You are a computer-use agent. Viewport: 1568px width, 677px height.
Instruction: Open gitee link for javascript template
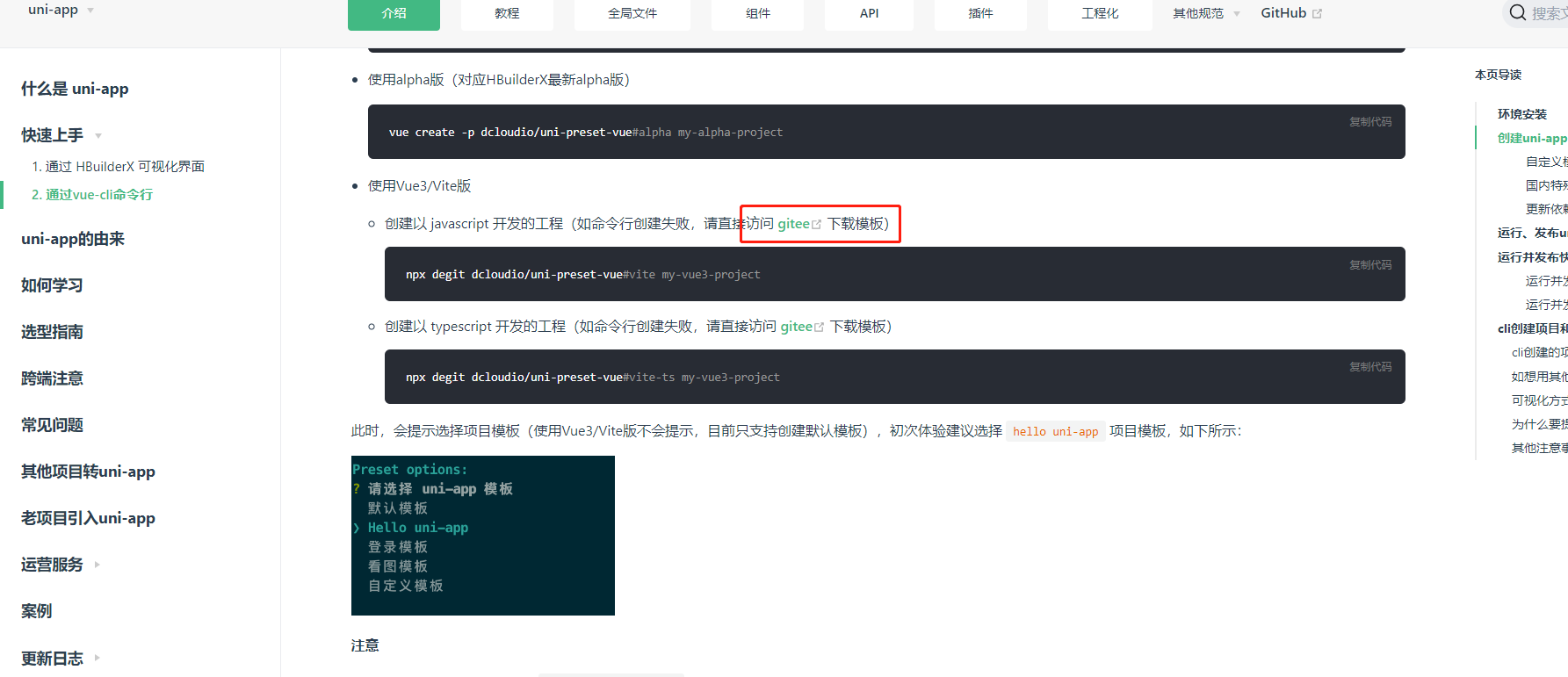click(x=793, y=224)
